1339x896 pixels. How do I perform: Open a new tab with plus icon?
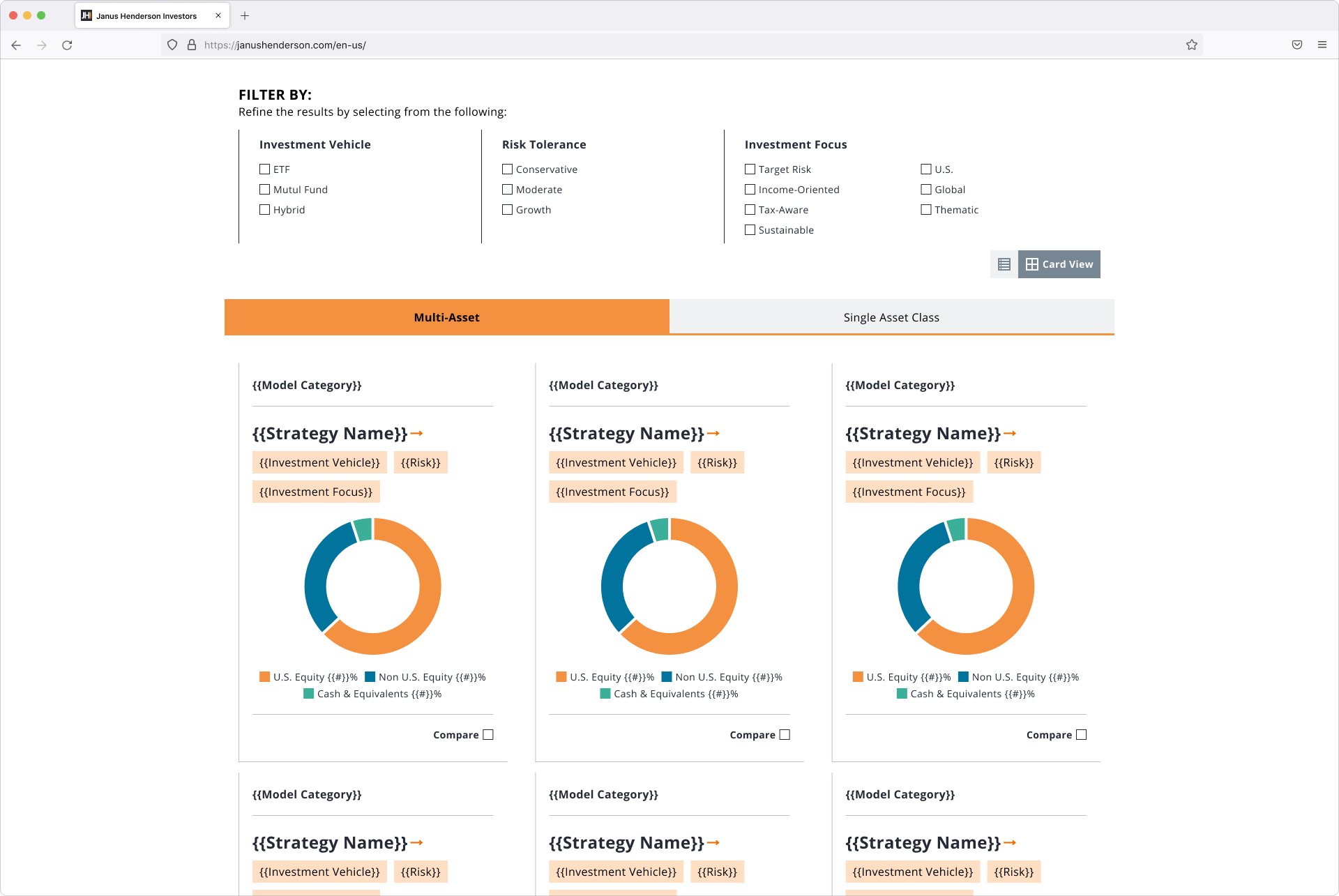245,16
